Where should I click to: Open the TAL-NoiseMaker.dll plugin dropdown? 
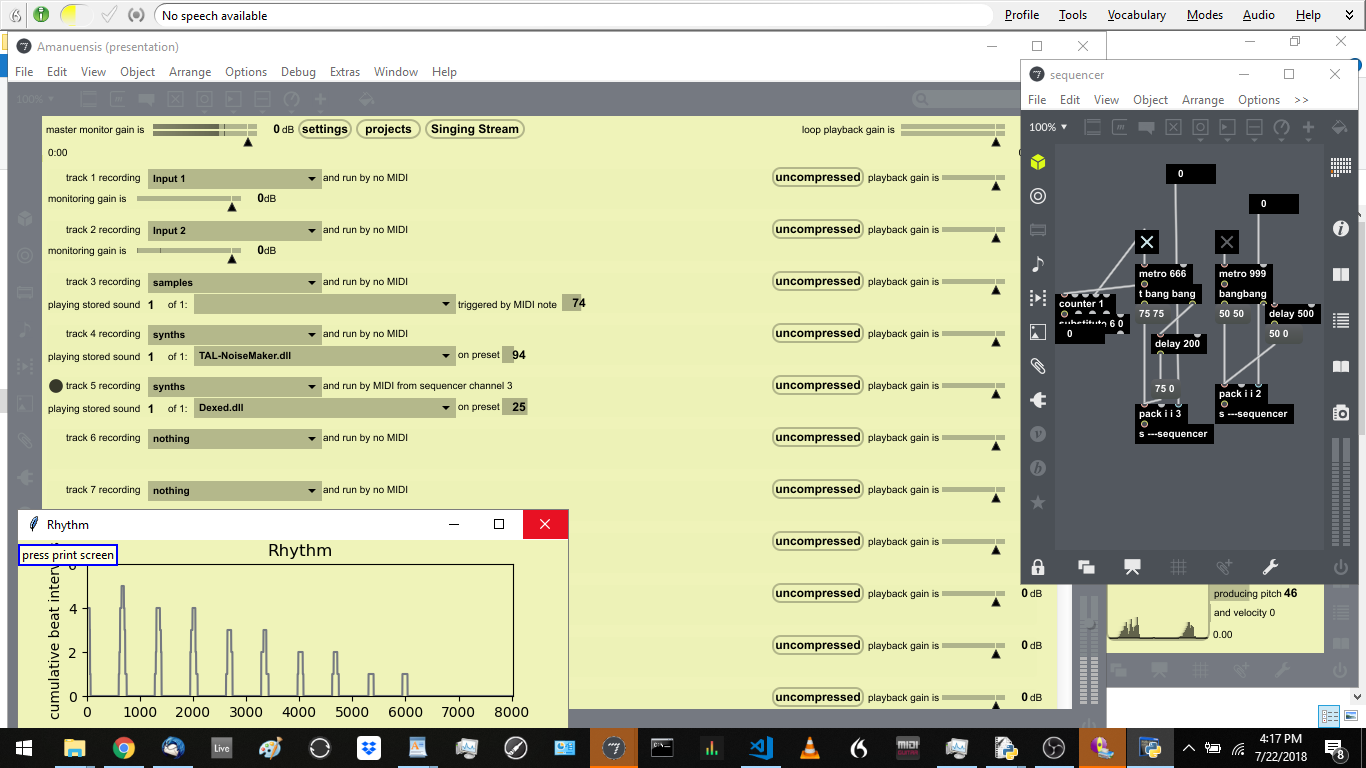[325, 355]
